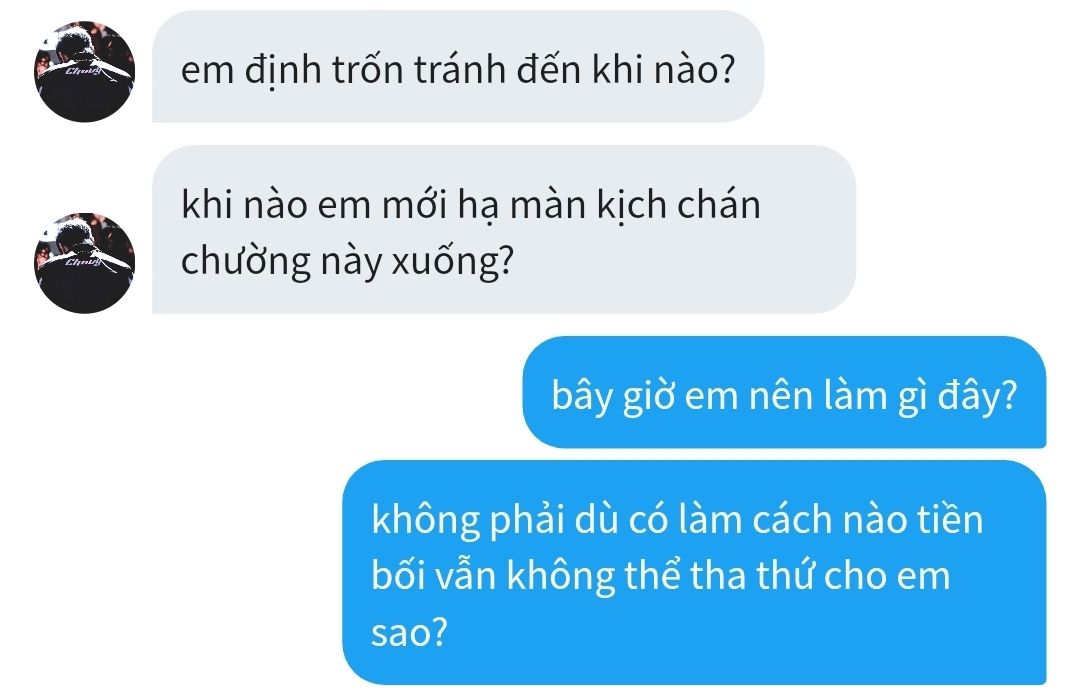Select the gray bubble 'khi nào em mới hạ màn kịch'
This screenshot has width=1080, height=693.
pyautogui.click(x=503, y=229)
